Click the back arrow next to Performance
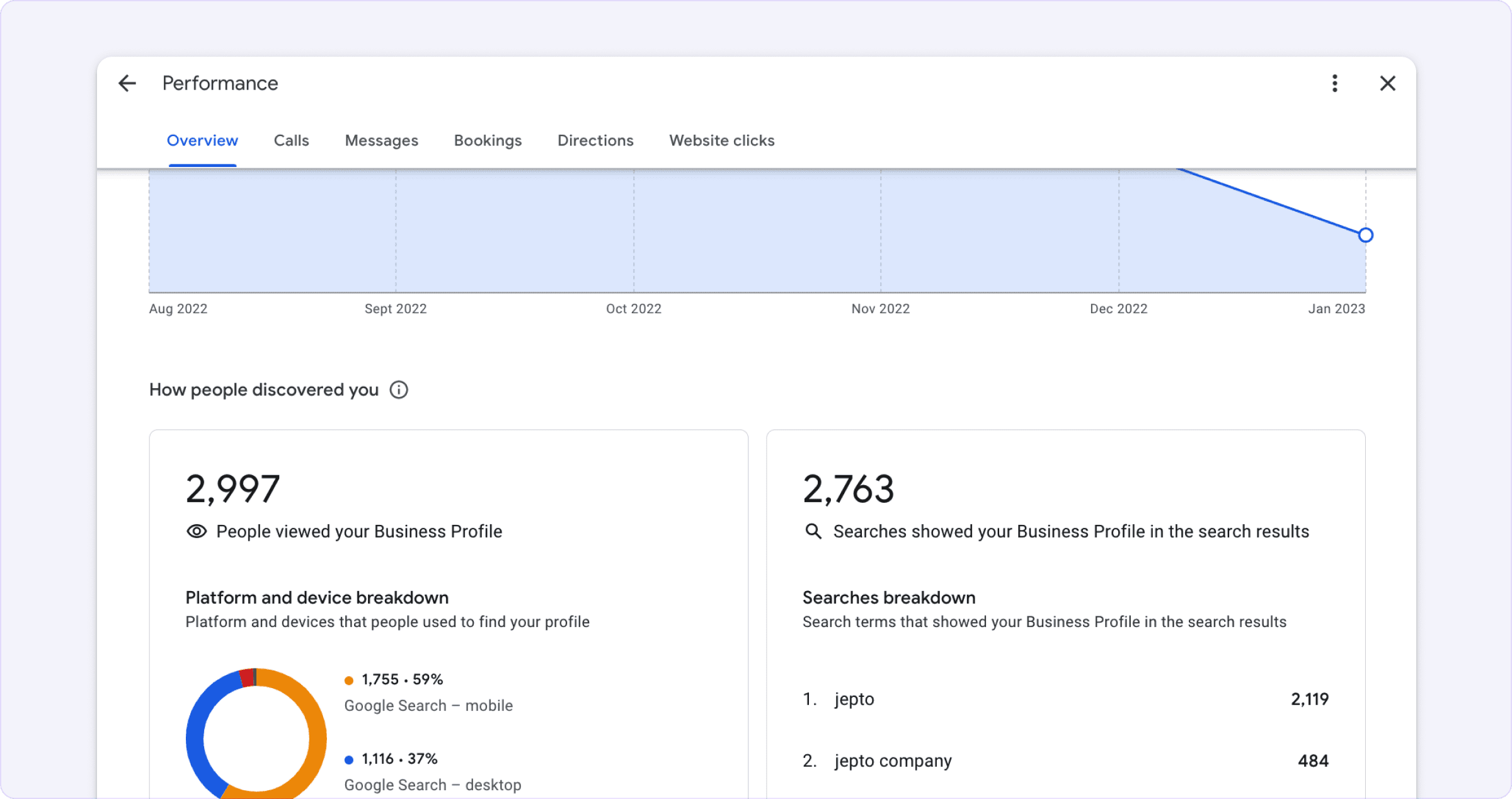 click(x=127, y=83)
